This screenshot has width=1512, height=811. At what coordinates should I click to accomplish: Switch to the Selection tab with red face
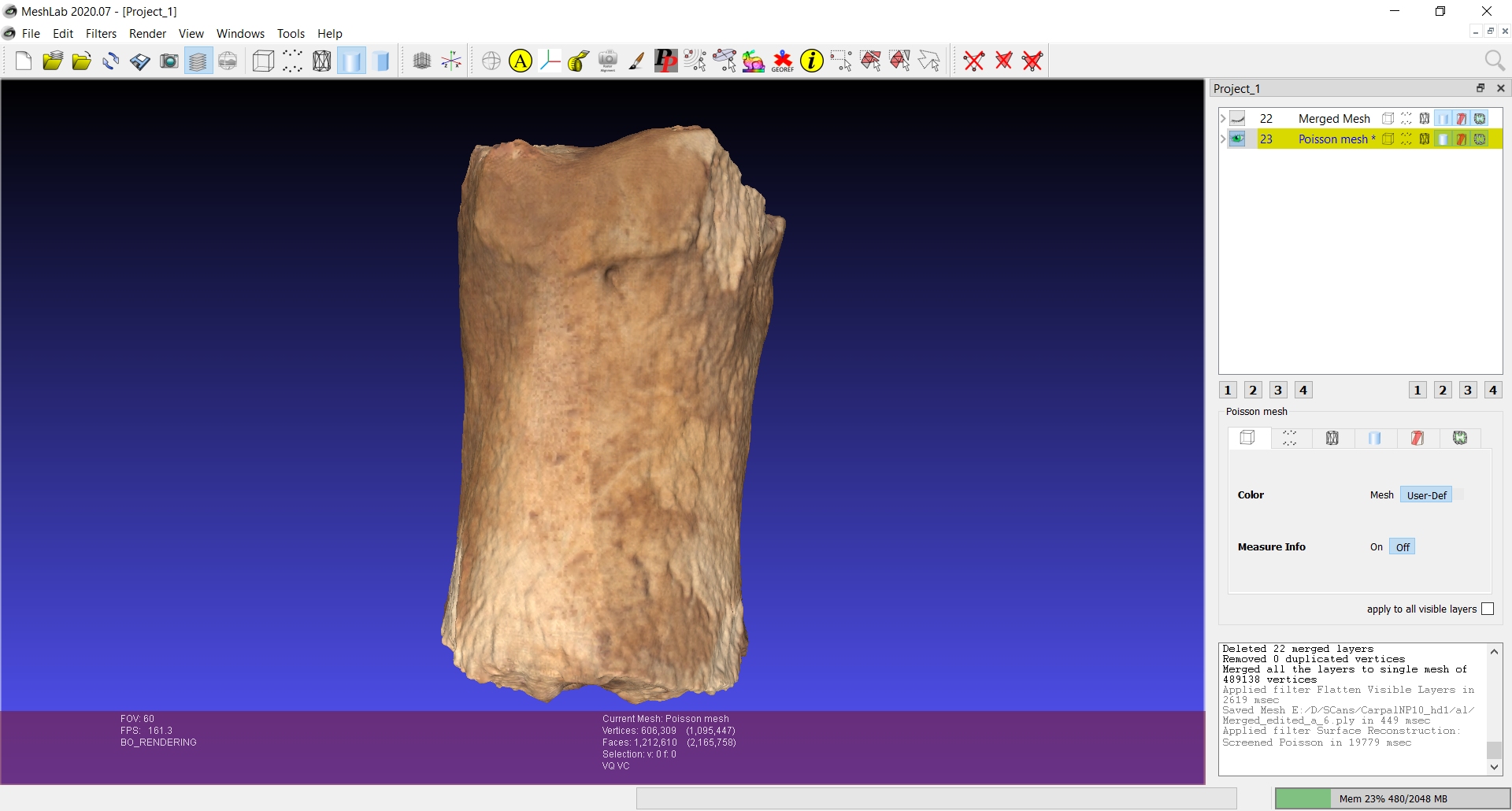pyautogui.click(x=1417, y=438)
